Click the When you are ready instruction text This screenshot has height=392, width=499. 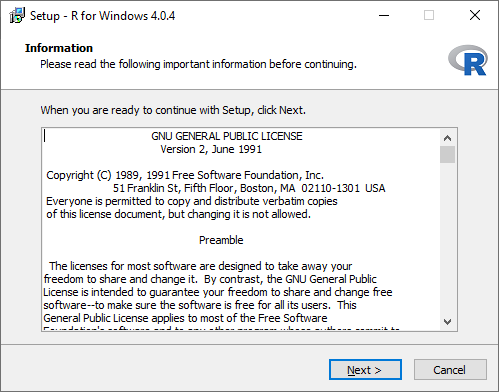(173, 110)
